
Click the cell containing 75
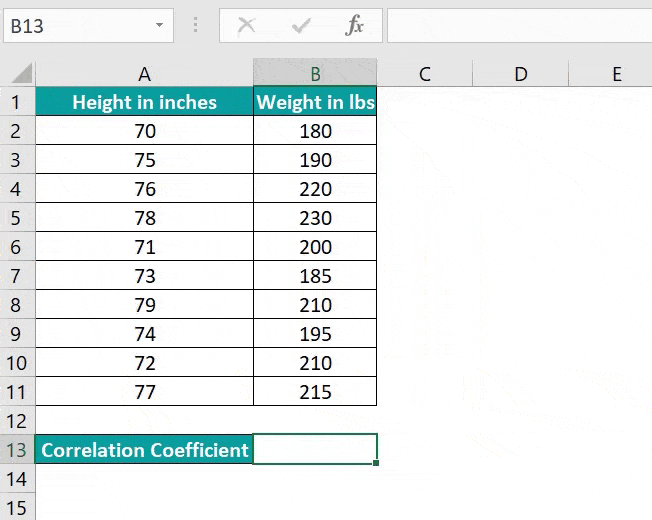pos(144,160)
